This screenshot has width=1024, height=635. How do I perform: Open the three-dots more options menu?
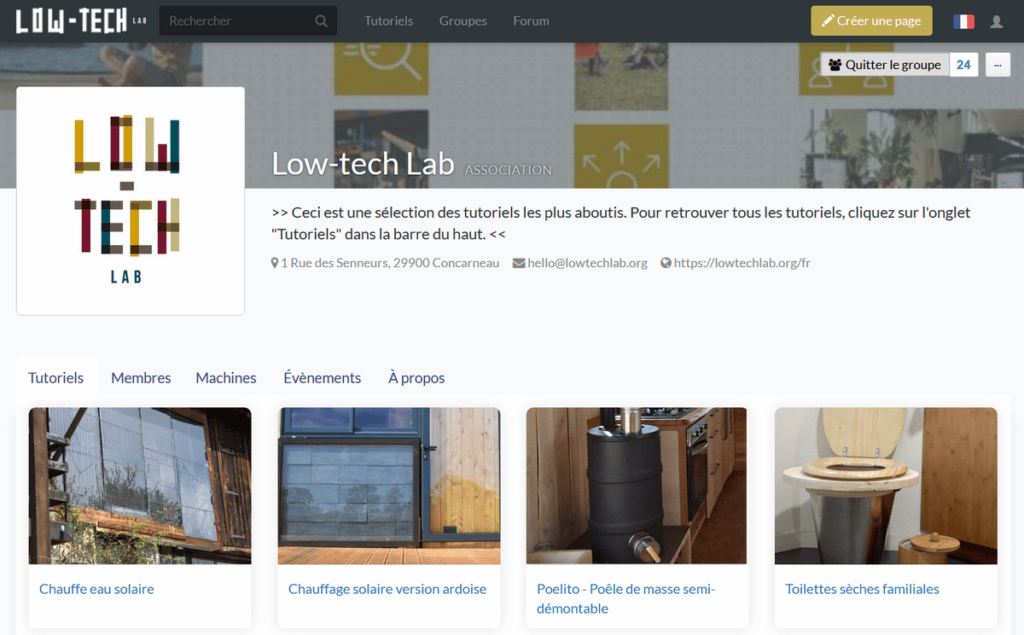(997, 65)
